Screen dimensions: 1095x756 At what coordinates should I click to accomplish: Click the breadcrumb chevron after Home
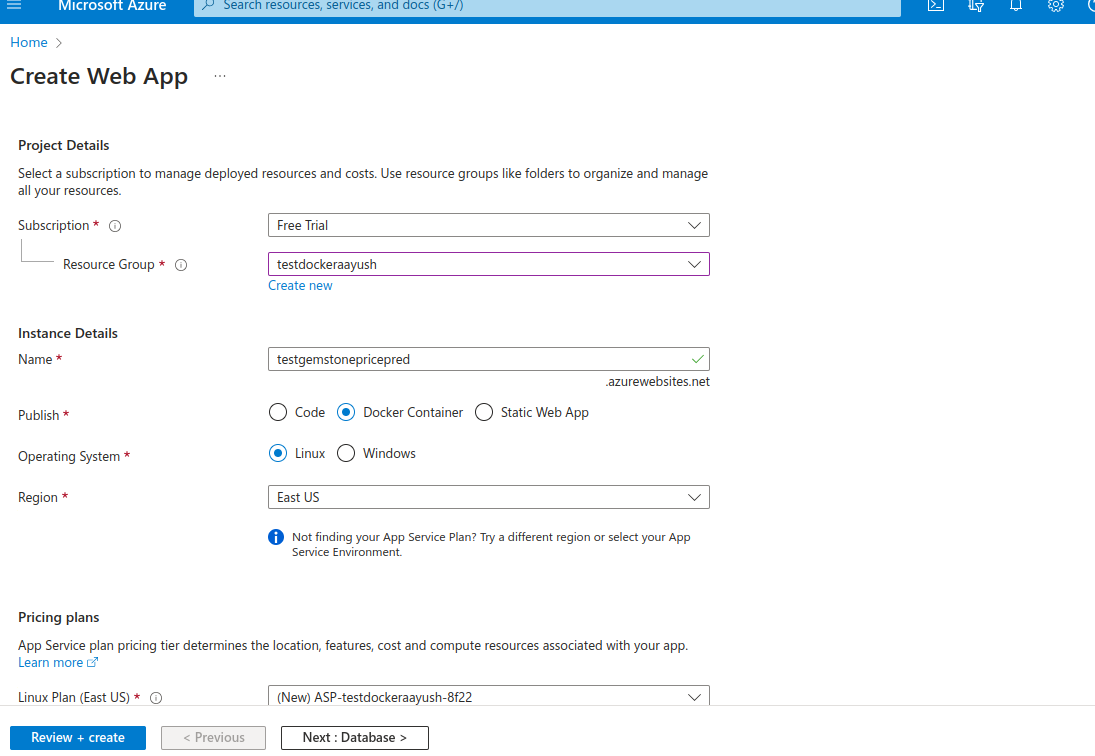click(x=59, y=43)
